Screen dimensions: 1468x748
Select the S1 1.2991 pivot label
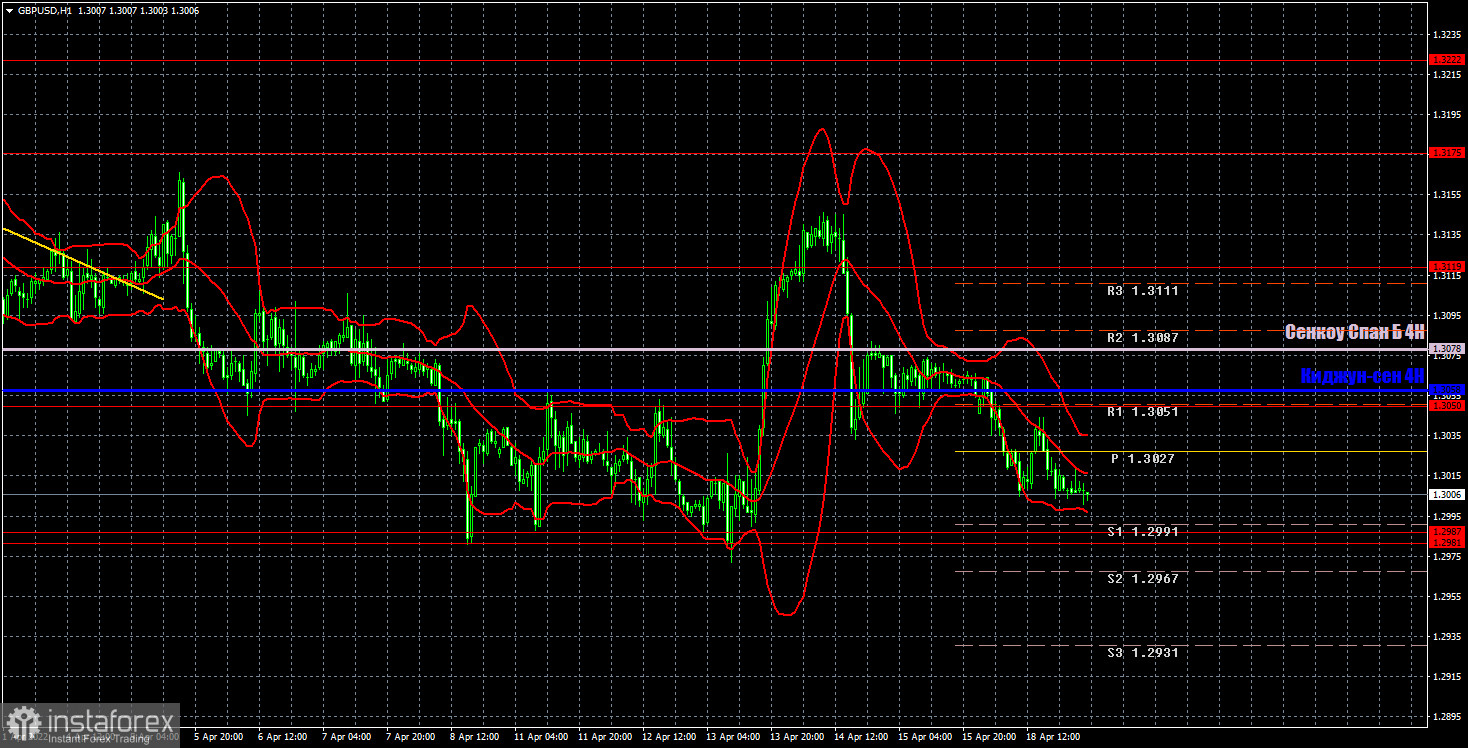point(1142,532)
